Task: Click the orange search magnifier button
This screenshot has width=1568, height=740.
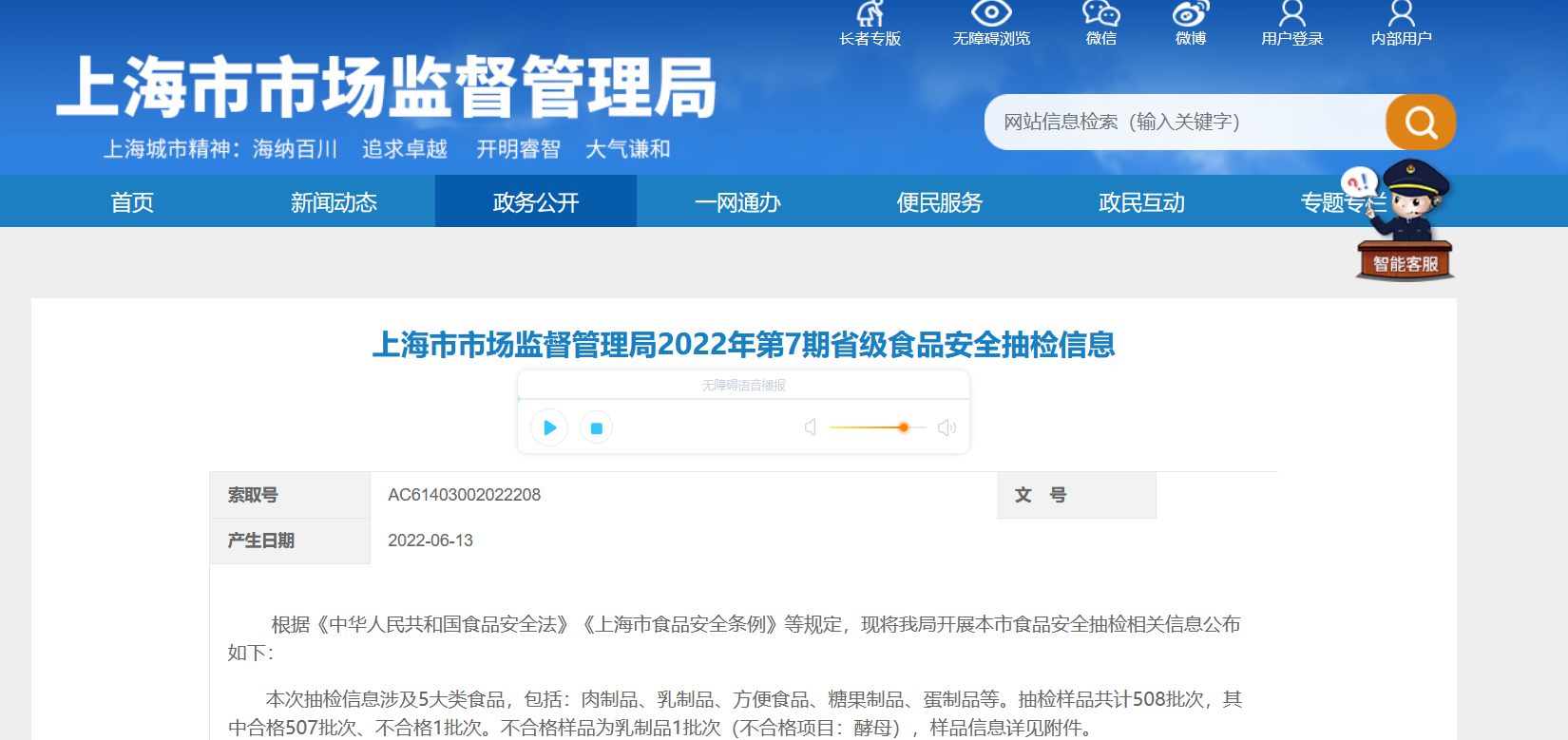Action: tap(1420, 122)
